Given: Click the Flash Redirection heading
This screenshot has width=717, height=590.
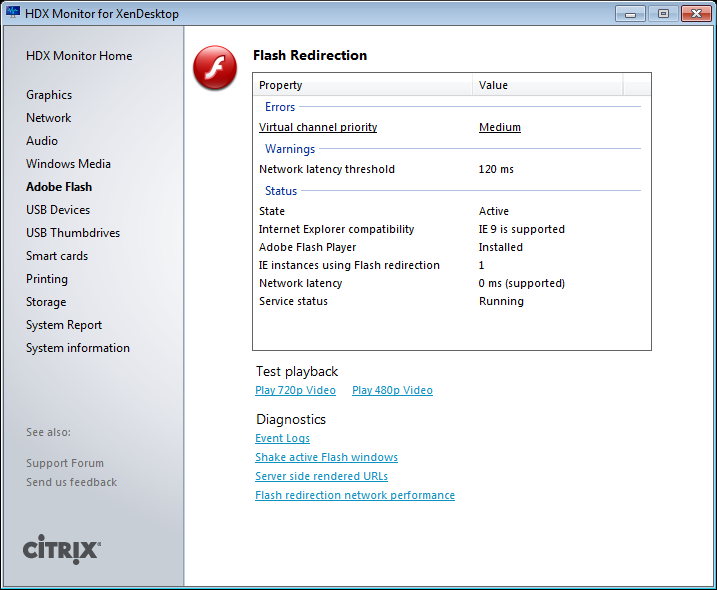Looking at the screenshot, I should [x=310, y=55].
